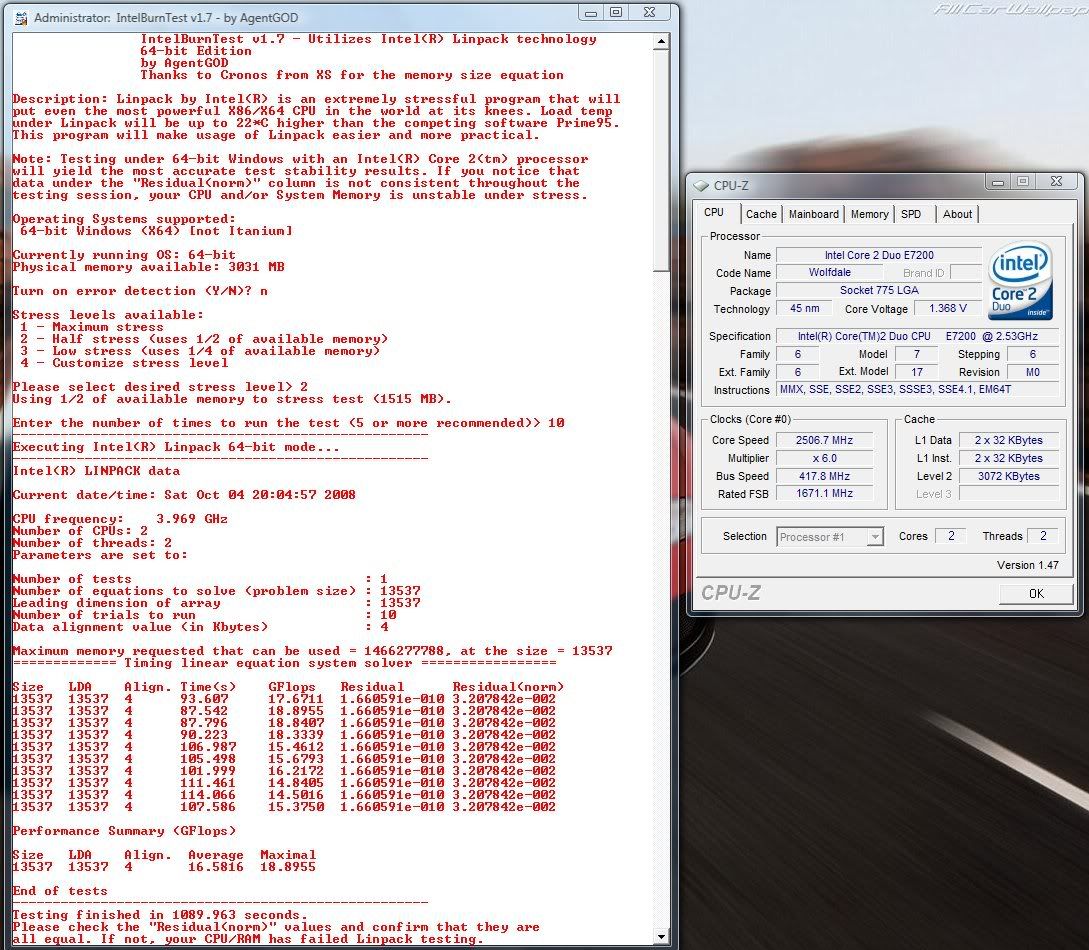Minimize the IntelBurnTest window

591,12
